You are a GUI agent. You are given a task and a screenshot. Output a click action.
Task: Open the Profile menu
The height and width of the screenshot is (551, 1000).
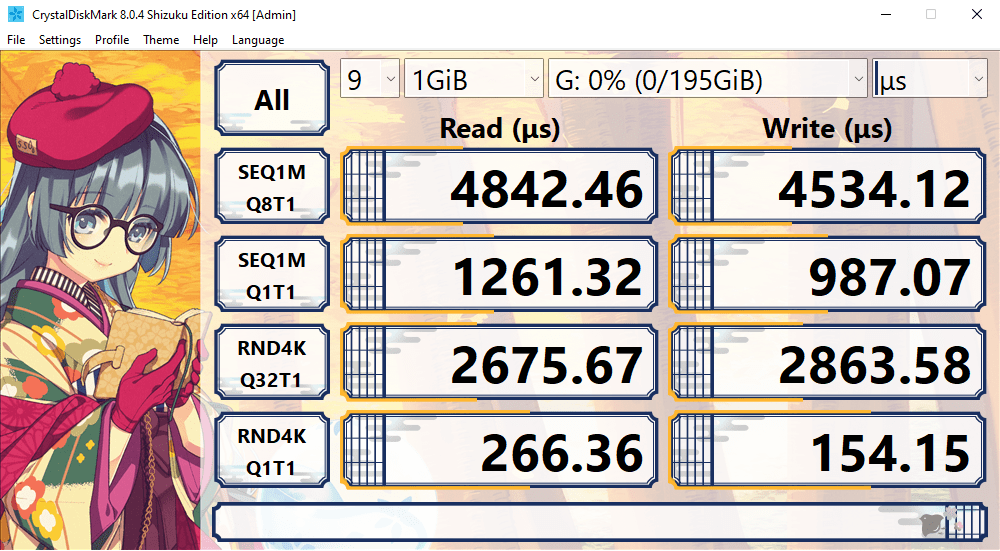(x=112, y=40)
